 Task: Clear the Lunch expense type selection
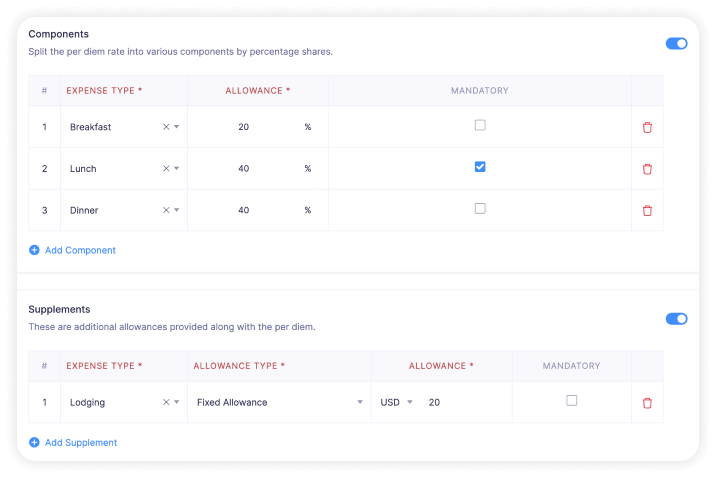pos(166,169)
